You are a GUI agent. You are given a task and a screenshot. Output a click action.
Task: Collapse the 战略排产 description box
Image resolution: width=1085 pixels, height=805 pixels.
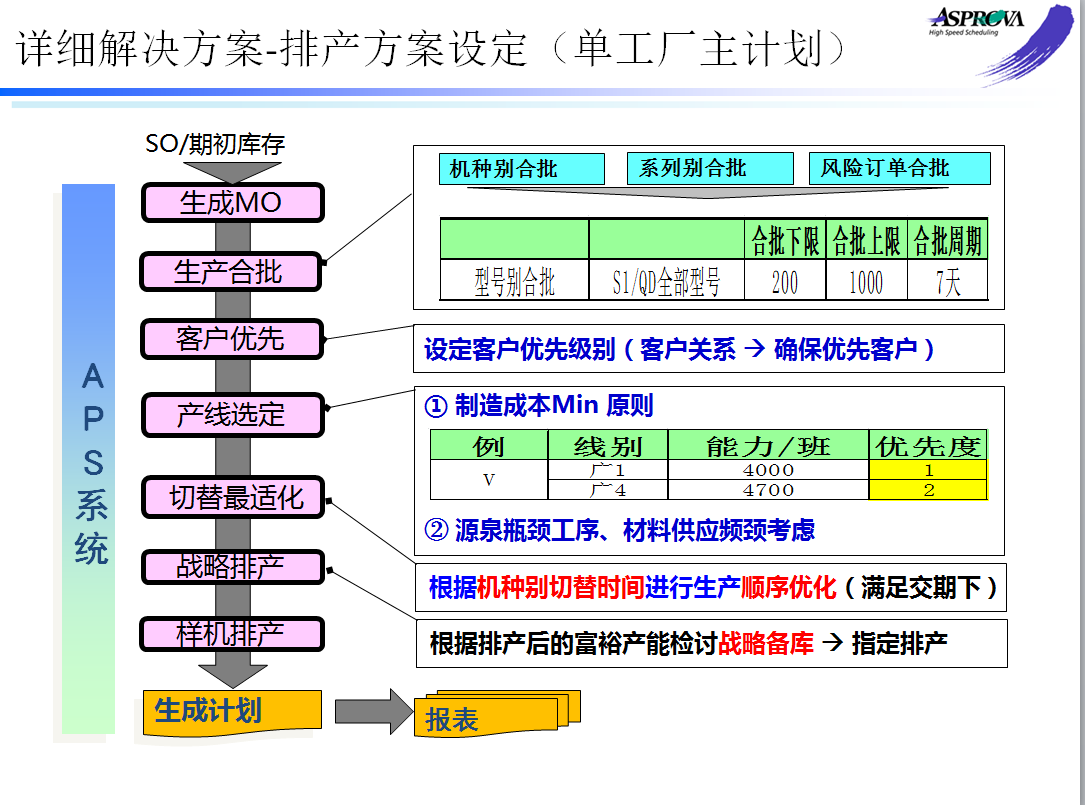710,589
